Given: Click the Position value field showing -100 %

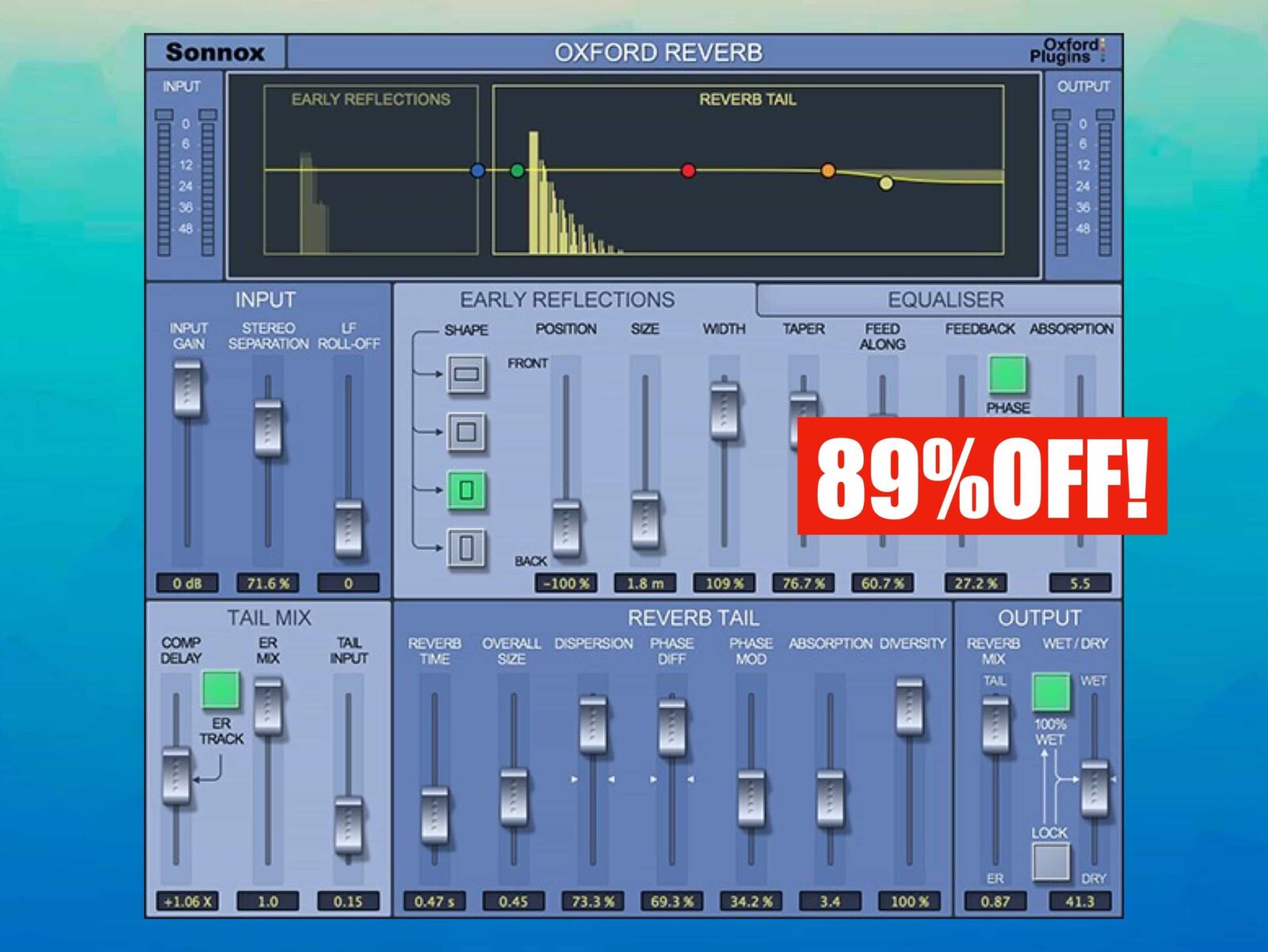Looking at the screenshot, I should click(x=566, y=583).
